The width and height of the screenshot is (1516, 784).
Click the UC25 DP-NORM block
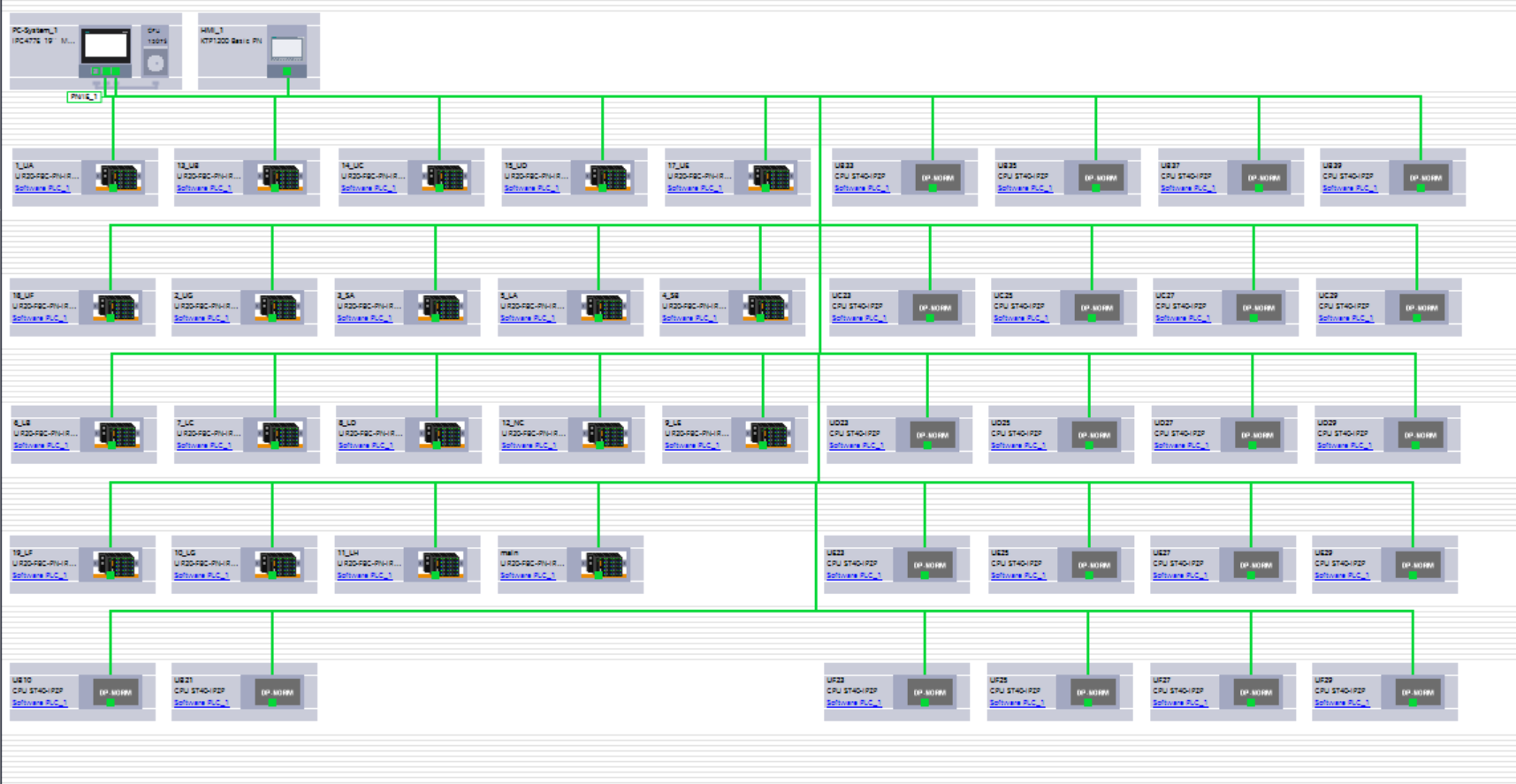(1096, 308)
